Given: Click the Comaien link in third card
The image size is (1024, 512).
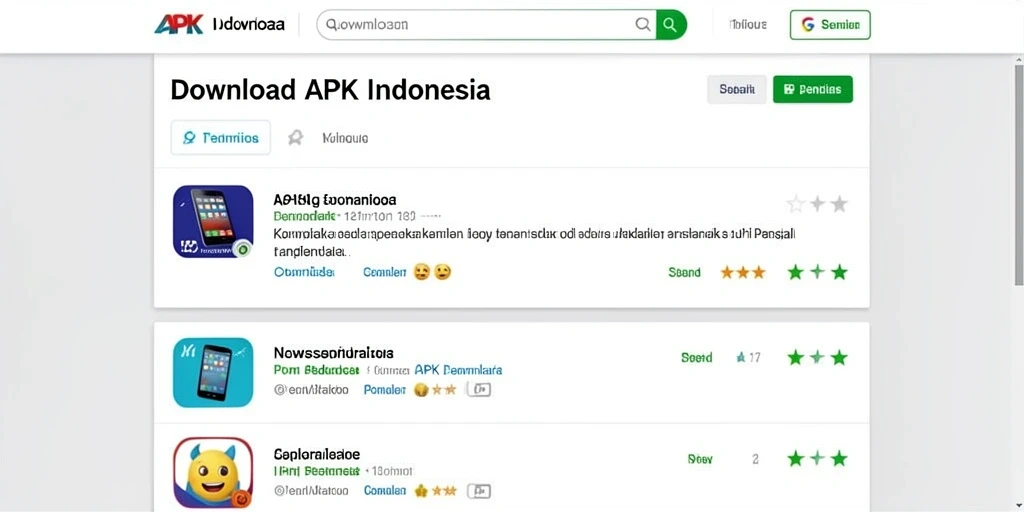Looking at the screenshot, I should coord(385,490).
